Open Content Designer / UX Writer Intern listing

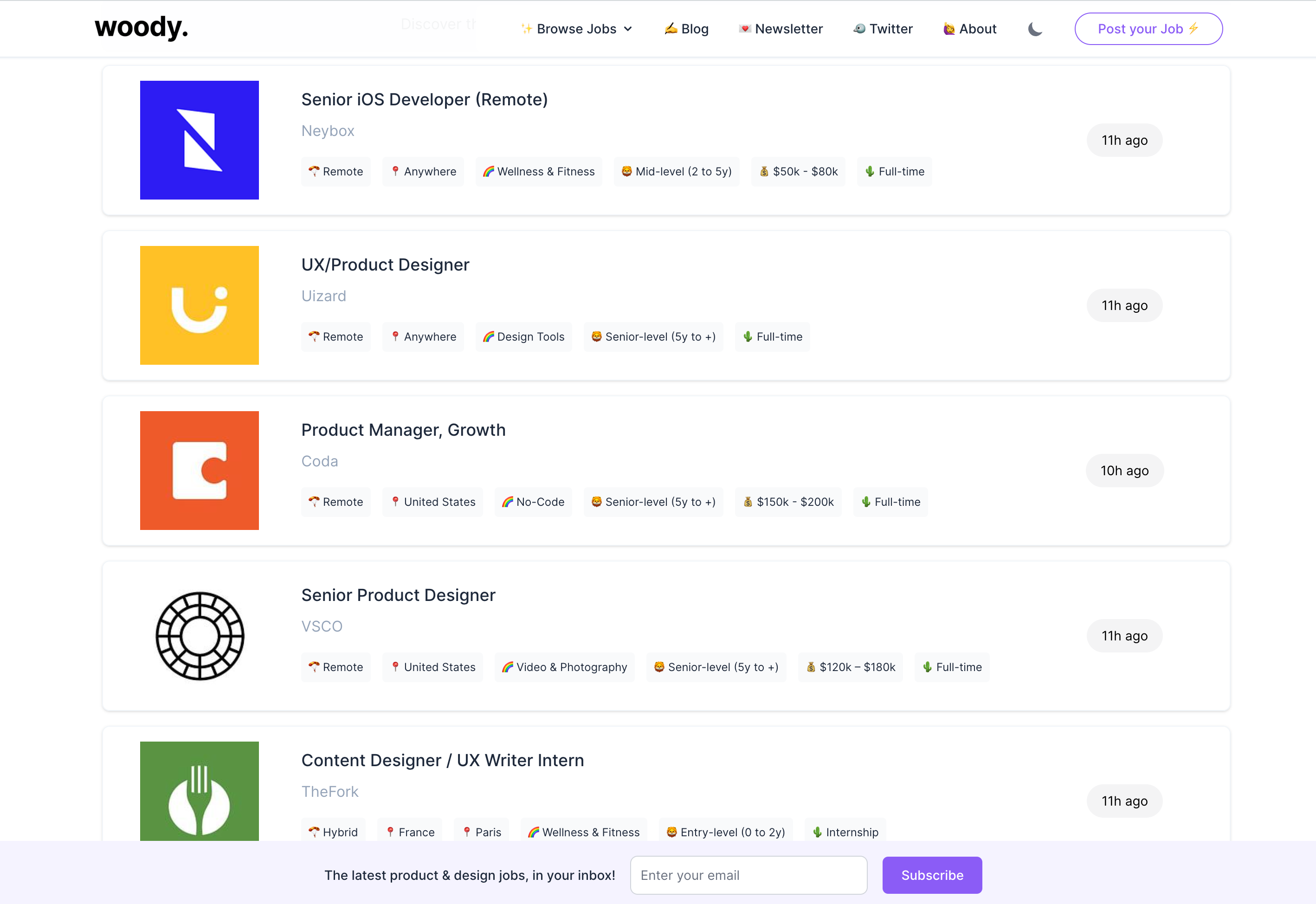pos(442,761)
